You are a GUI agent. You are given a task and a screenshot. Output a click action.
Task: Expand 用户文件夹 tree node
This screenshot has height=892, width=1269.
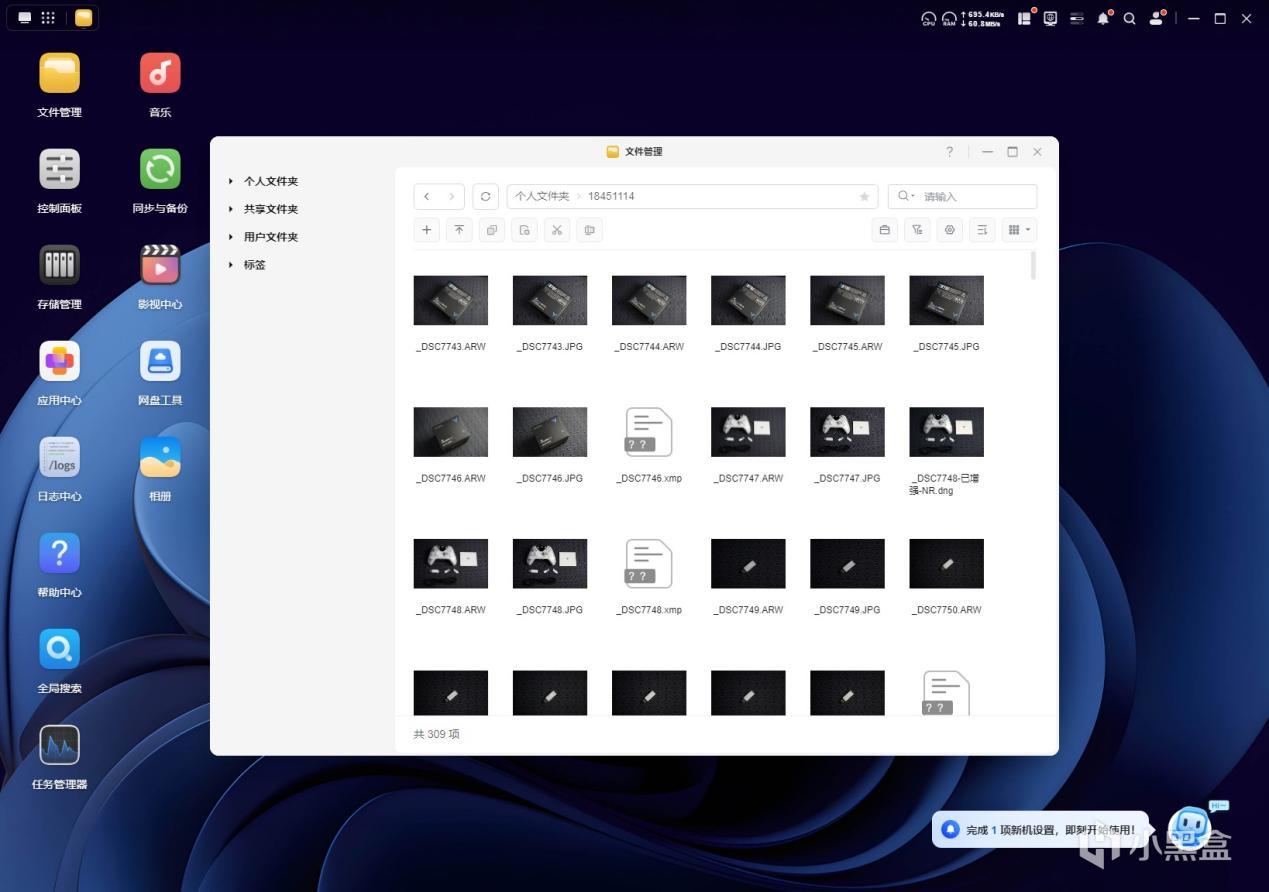pos(231,237)
